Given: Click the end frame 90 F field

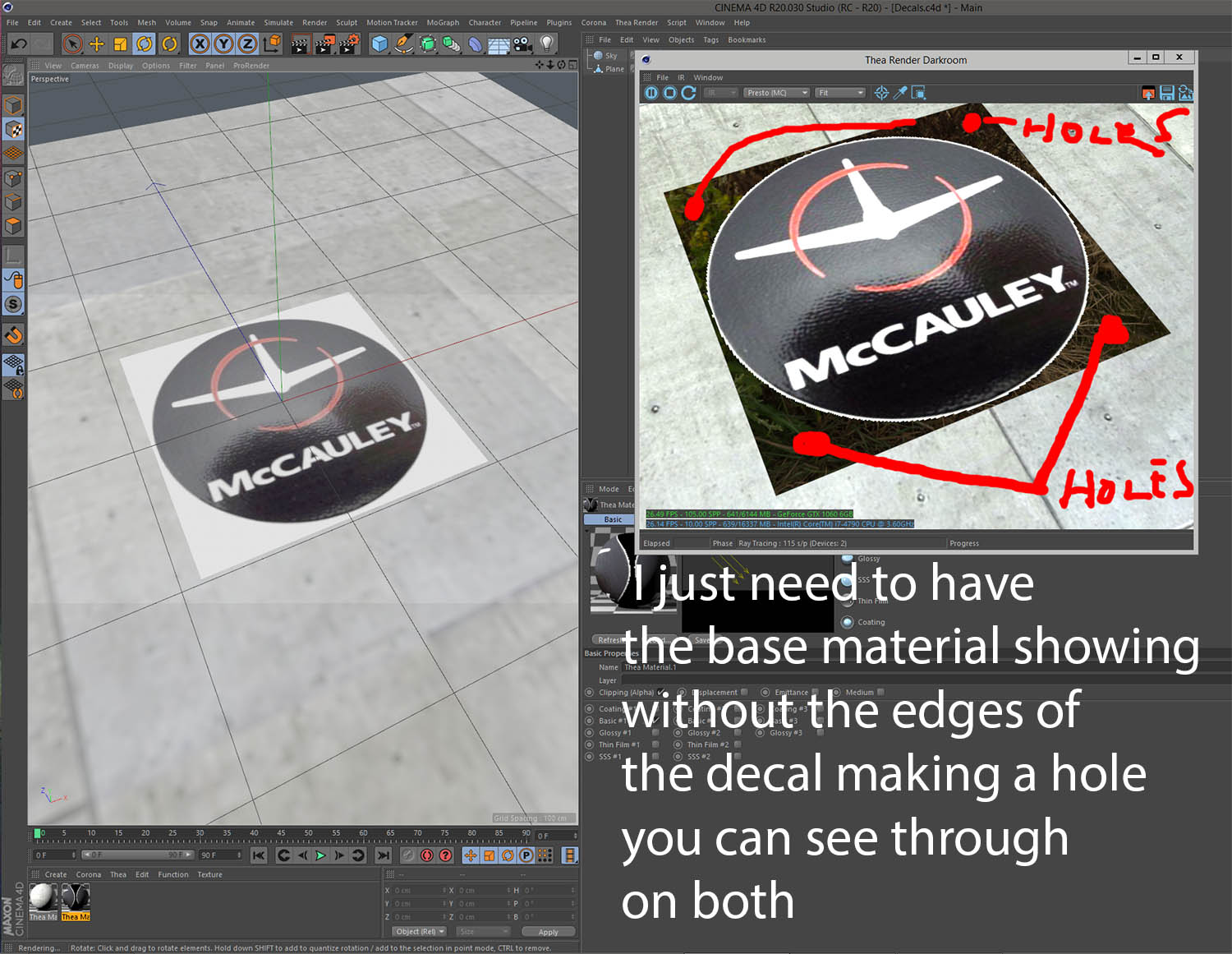Looking at the screenshot, I should pos(220,855).
